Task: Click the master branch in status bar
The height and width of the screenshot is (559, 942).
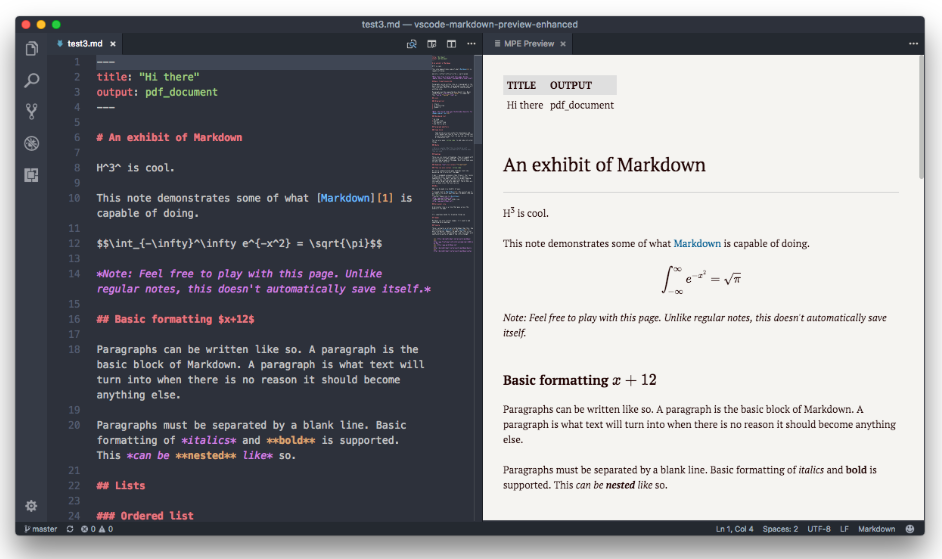Action: point(40,529)
